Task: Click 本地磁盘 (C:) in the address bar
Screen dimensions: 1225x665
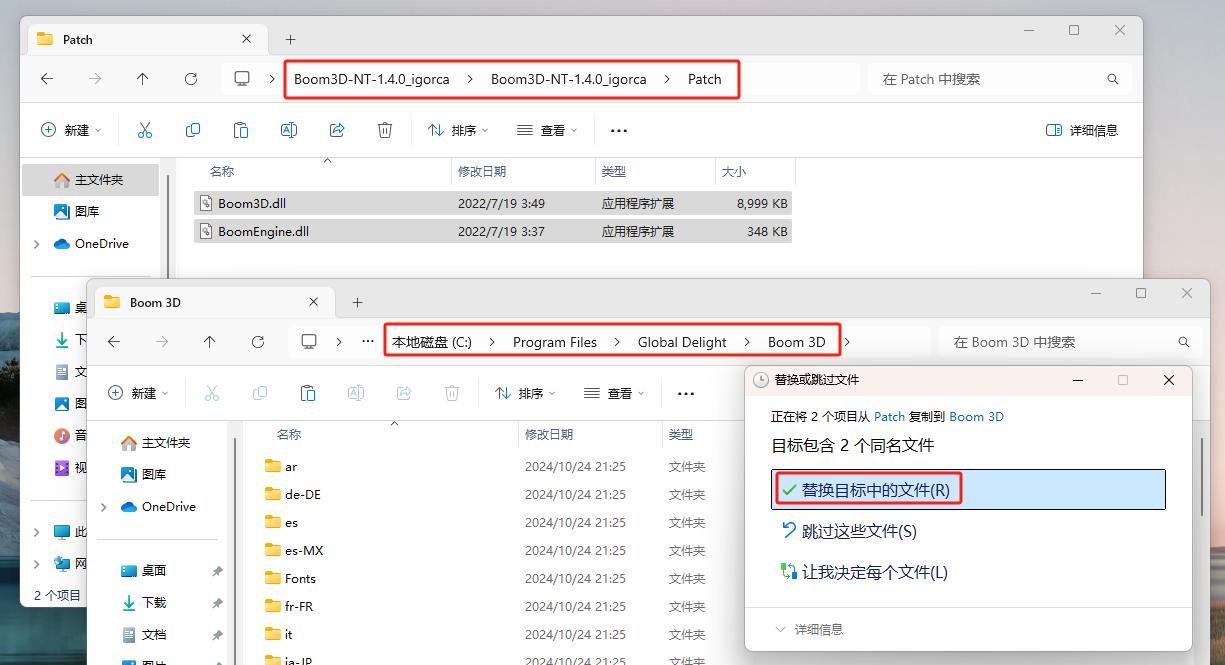Action: click(x=431, y=342)
